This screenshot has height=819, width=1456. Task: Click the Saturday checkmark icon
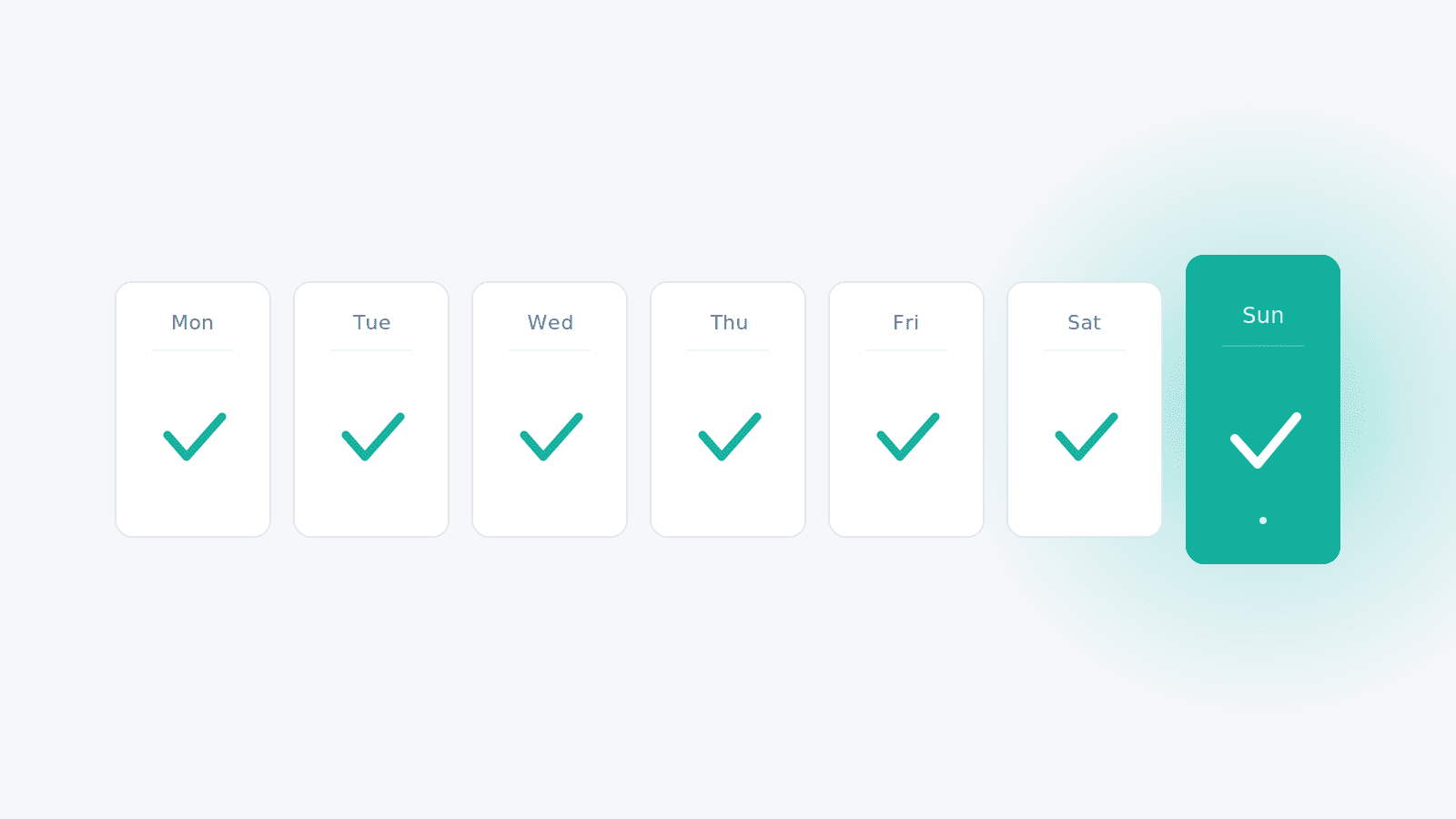(x=1086, y=437)
